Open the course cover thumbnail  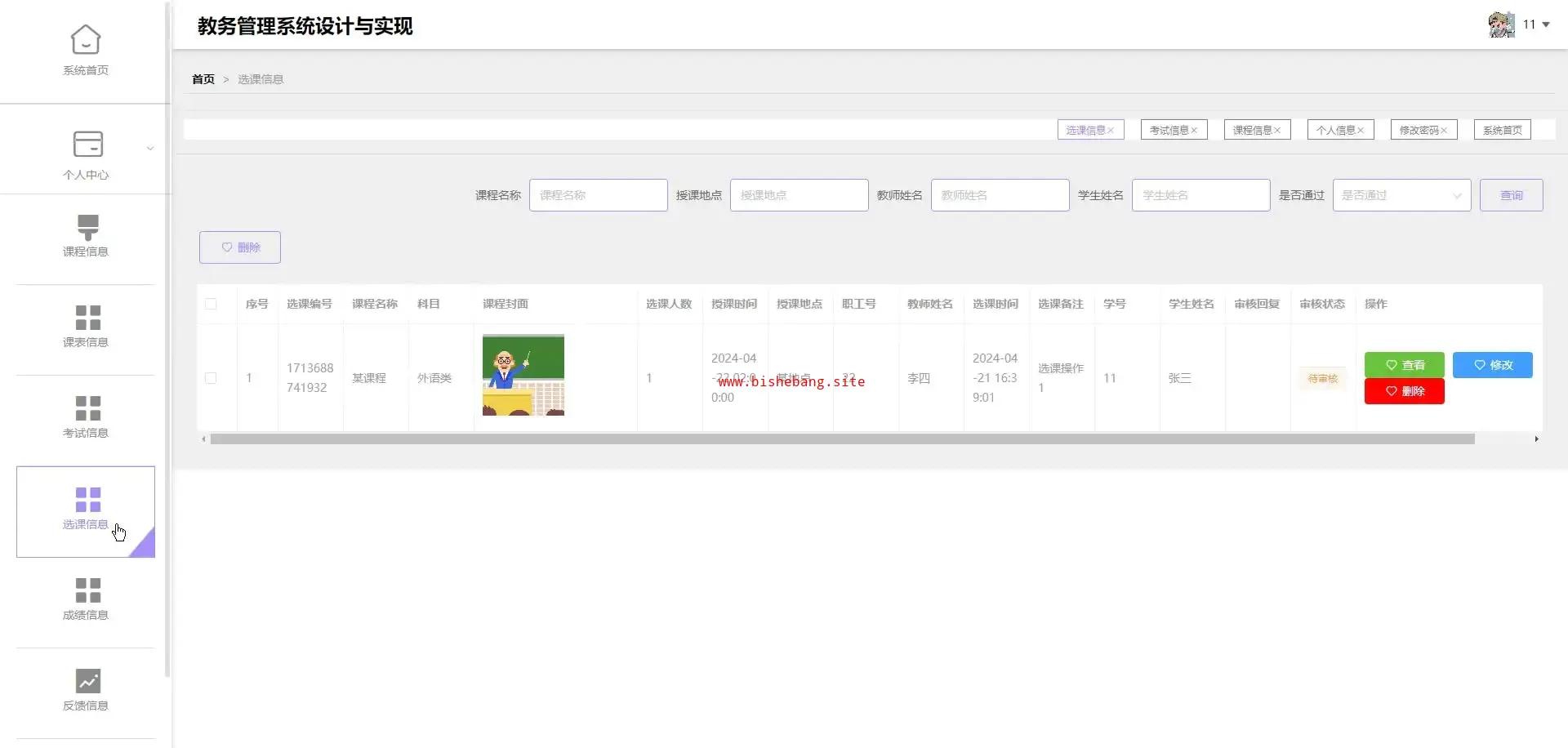point(523,375)
